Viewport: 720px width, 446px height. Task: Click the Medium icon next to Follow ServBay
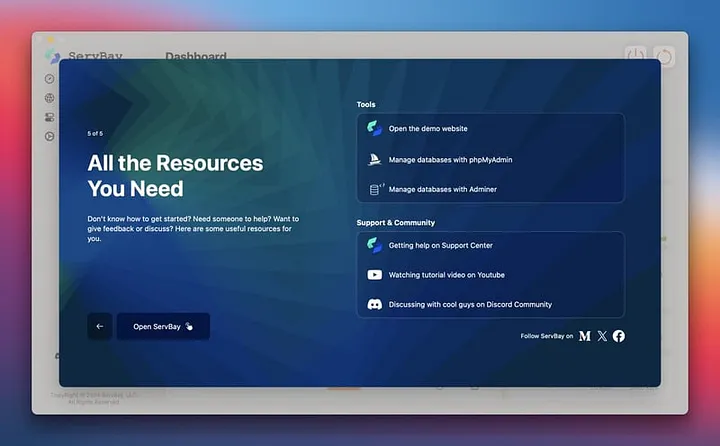point(585,336)
